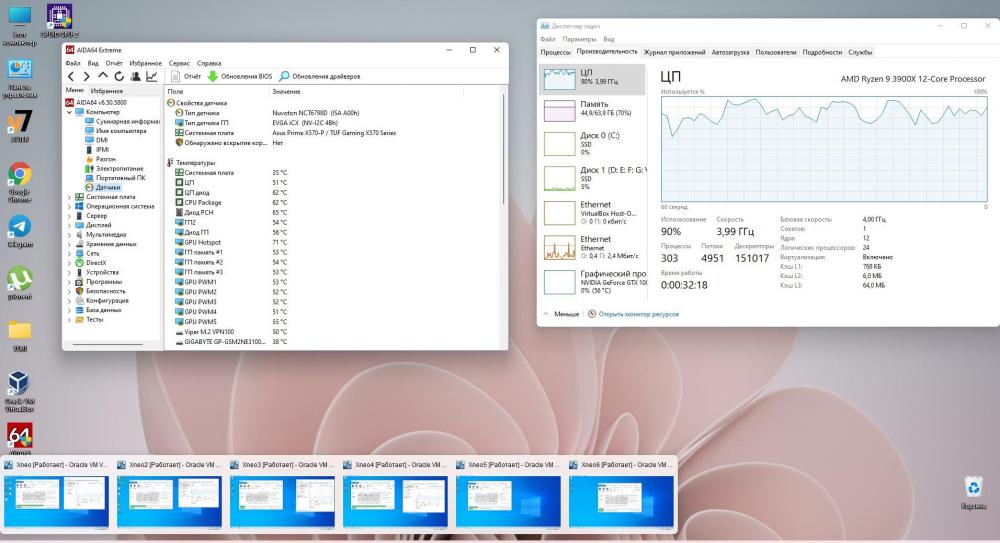Select ЦП CPU graph in Task Manager sidebar
Image resolution: width=1000 pixels, height=543 pixels.
pyautogui.click(x=592, y=78)
